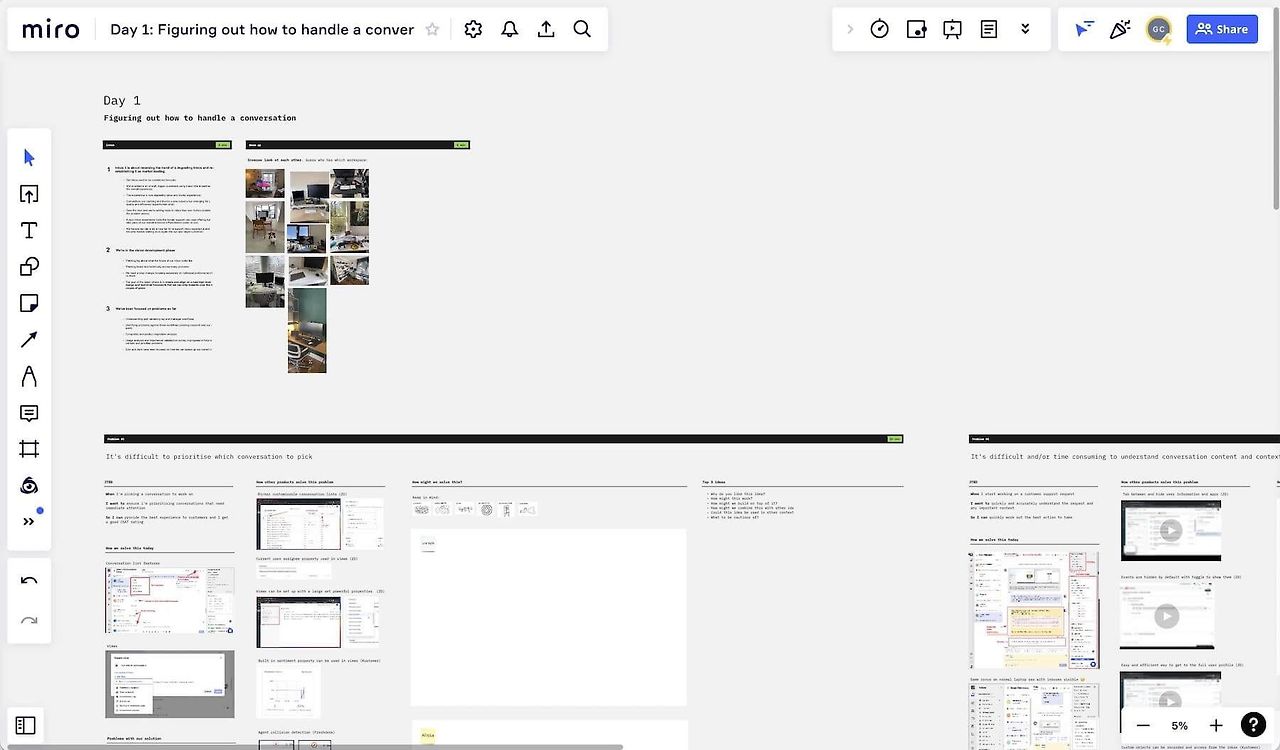Open the voting tool

click(x=916, y=29)
